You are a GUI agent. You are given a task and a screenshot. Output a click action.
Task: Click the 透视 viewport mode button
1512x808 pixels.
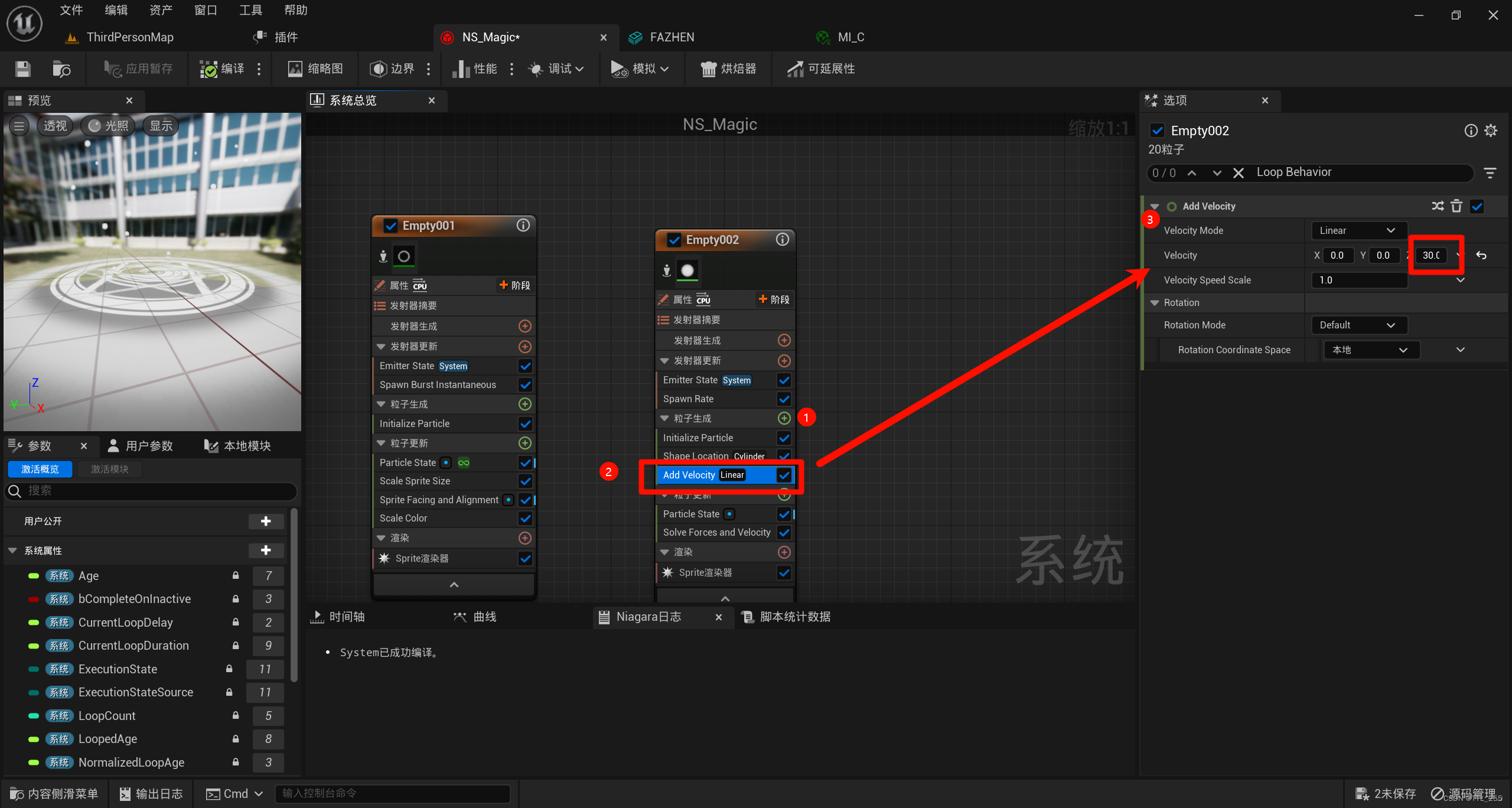(55, 126)
